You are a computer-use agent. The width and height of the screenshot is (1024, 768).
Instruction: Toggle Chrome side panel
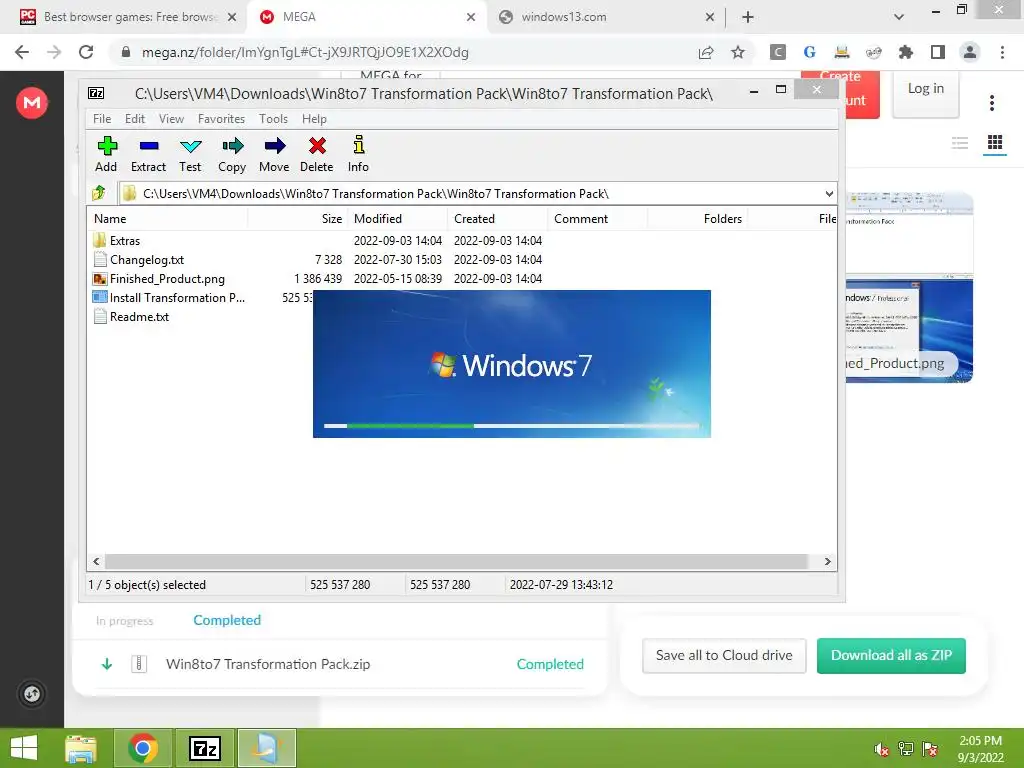pos(938,52)
